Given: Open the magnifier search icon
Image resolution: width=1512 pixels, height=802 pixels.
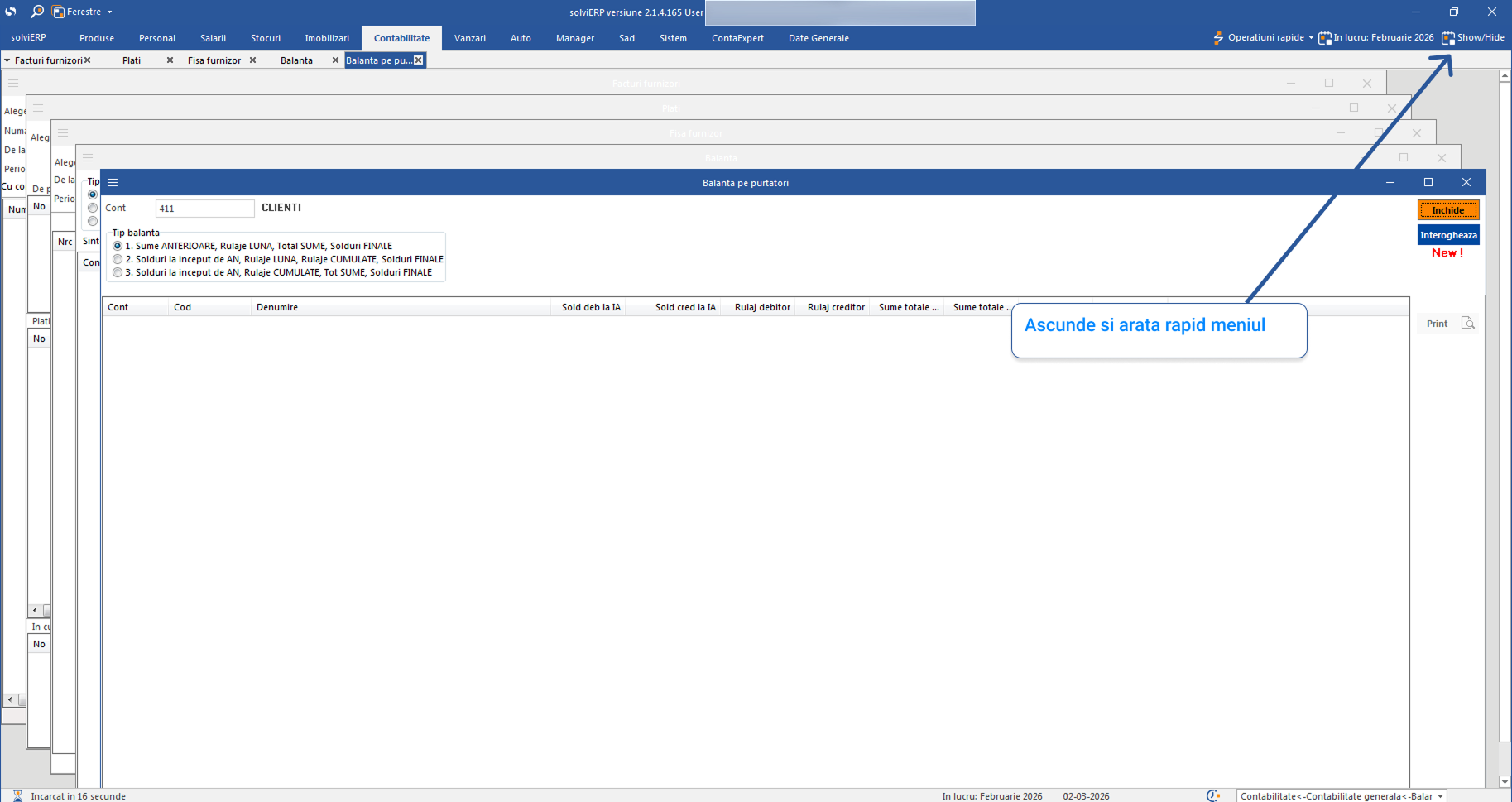Looking at the screenshot, I should tap(37, 12).
